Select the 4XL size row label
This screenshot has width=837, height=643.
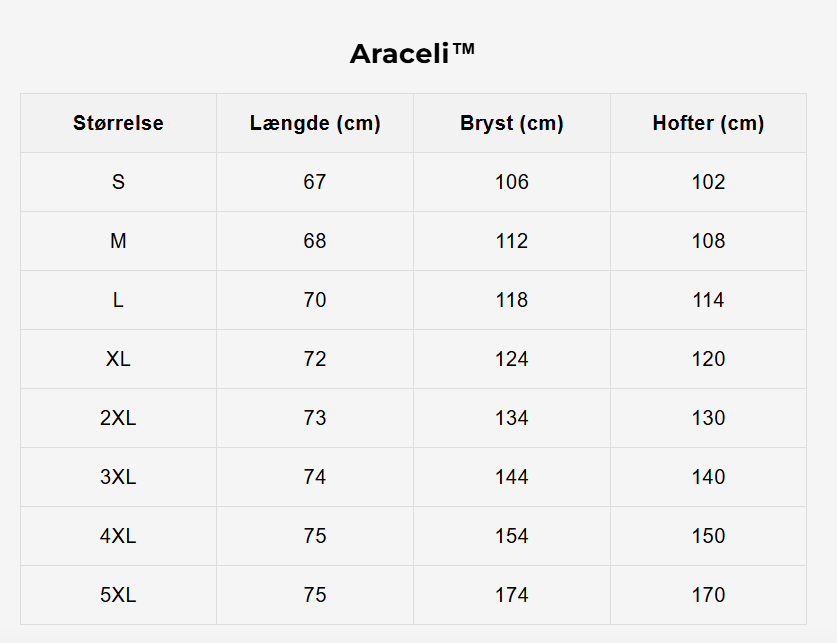click(x=118, y=536)
